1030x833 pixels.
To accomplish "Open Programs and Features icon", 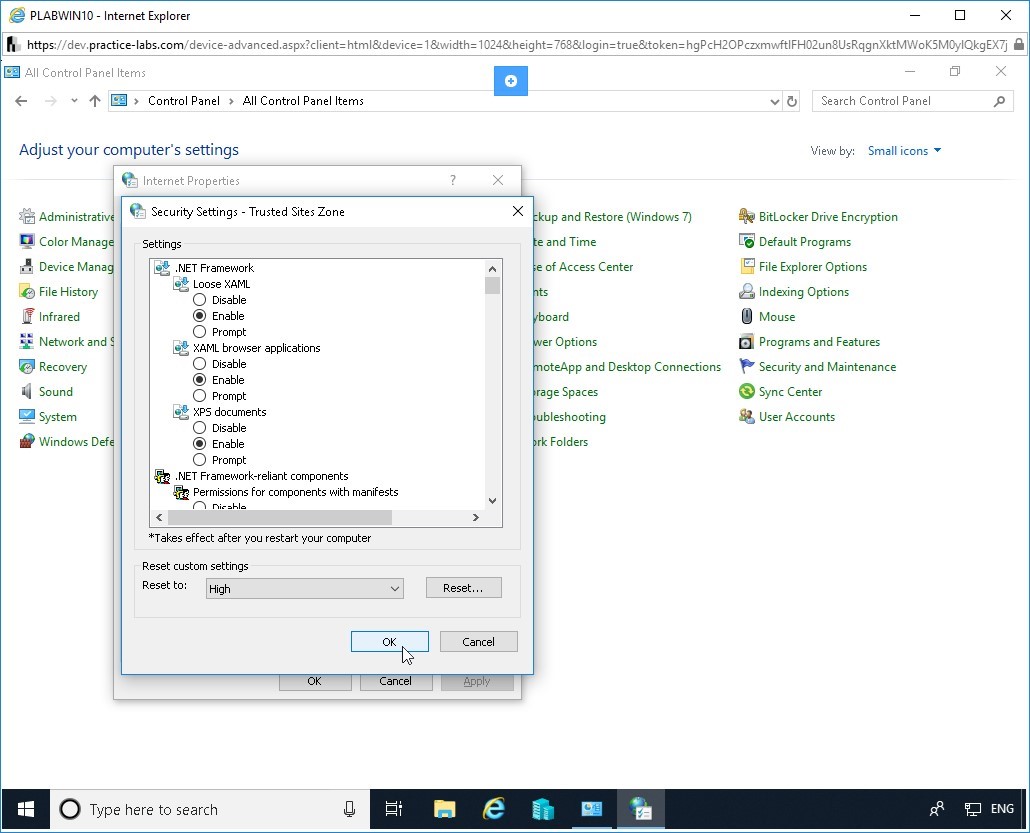I will [x=746, y=341].
